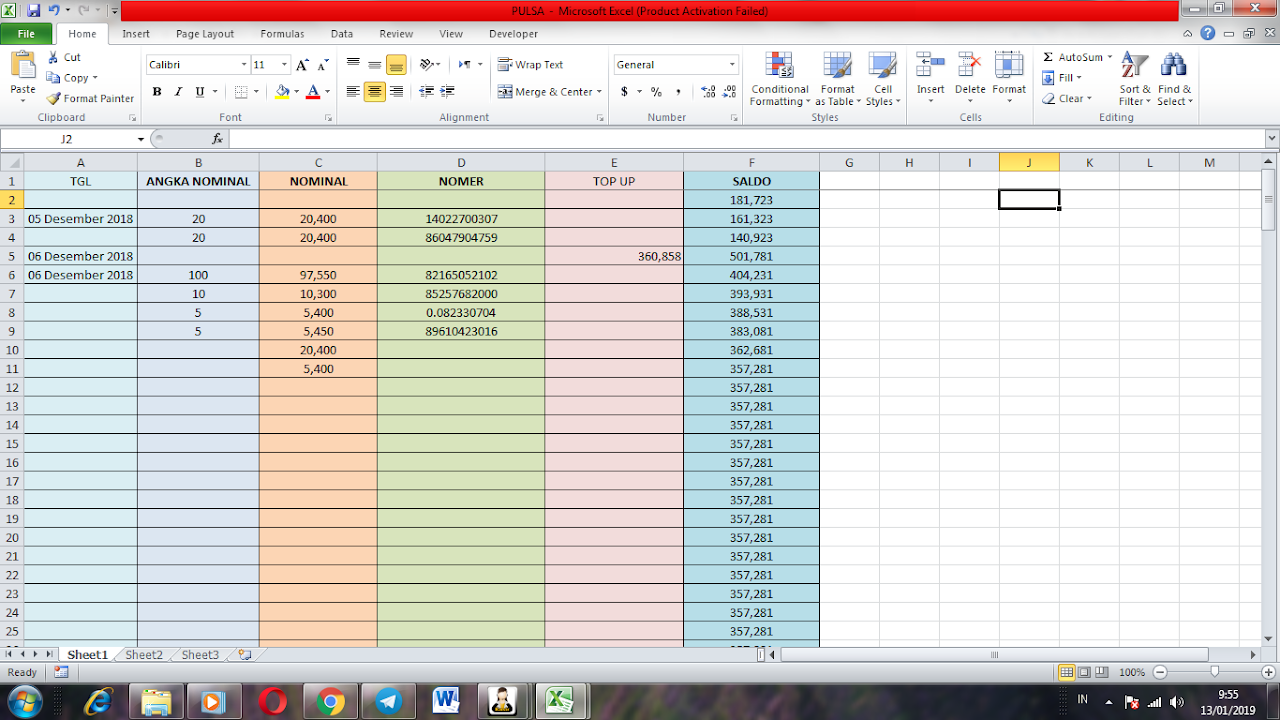Click into the formula bar input
Screen dimensions: 1280x720
(x=745, y=139)
